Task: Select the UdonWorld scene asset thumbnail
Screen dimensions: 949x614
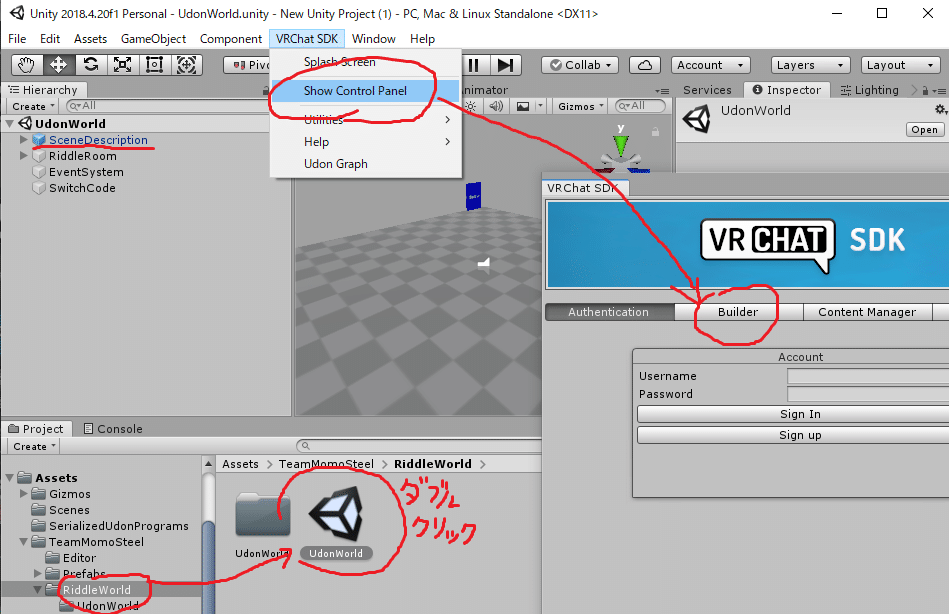Action: pos(336,515)
